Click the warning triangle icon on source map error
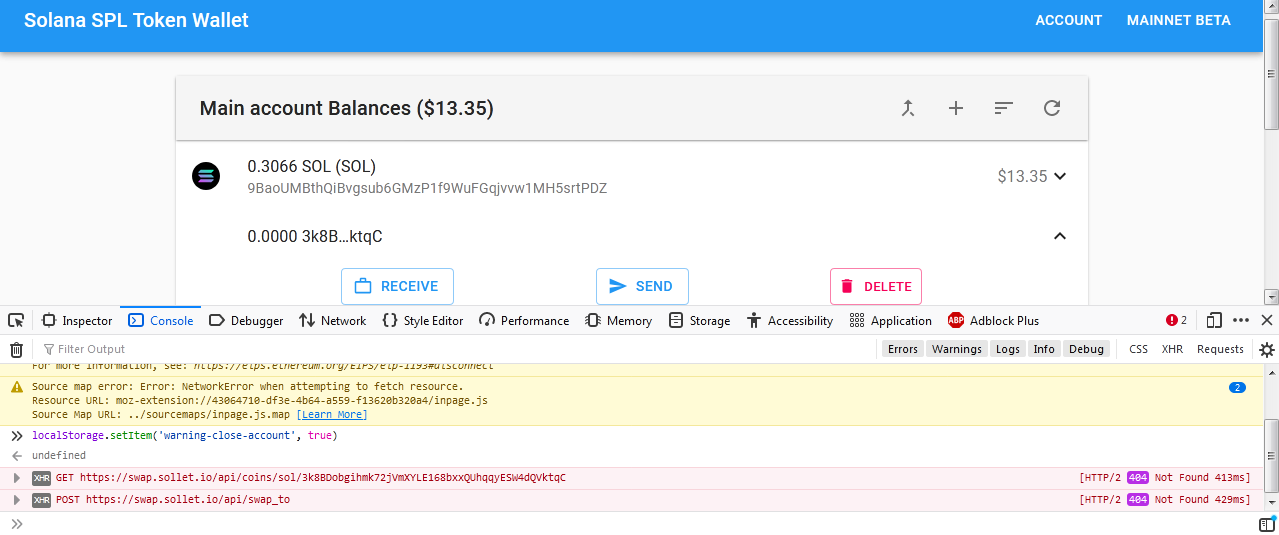 (16, 387)
